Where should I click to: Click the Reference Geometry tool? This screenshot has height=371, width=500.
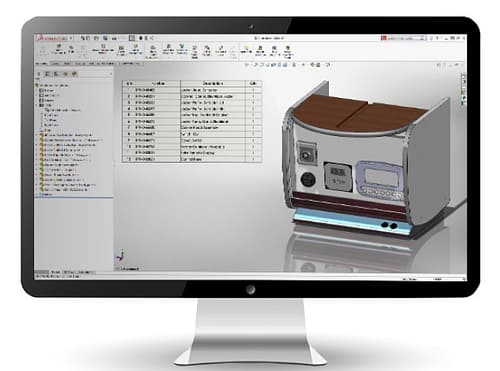tap(182, 50)
